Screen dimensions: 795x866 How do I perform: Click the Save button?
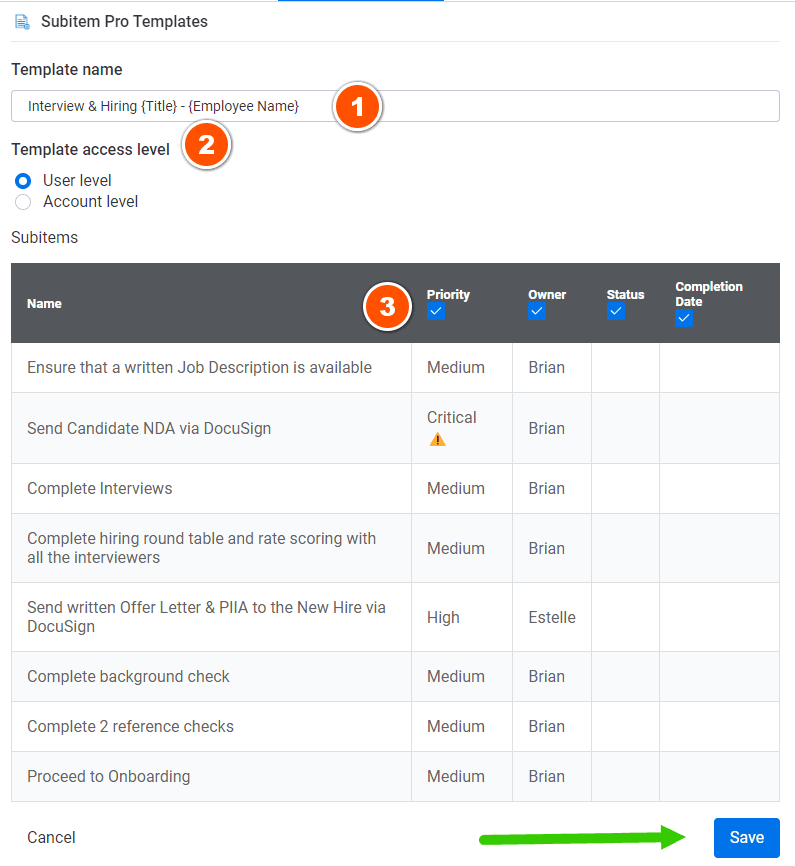(x=746, y=837)
